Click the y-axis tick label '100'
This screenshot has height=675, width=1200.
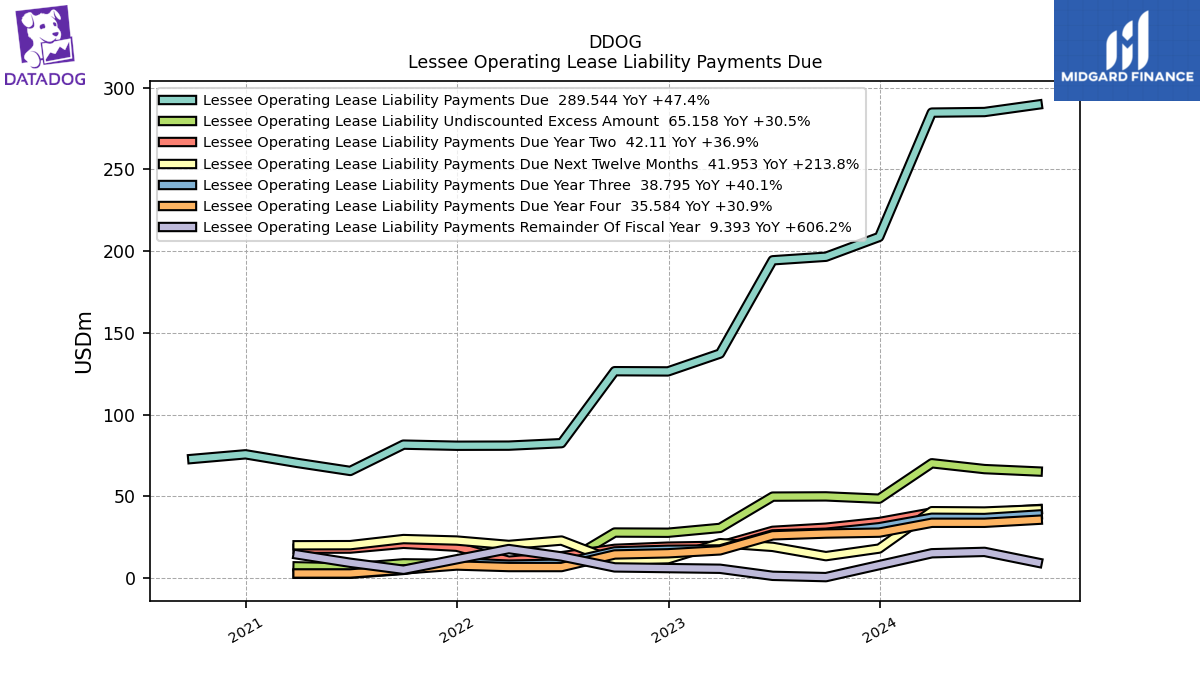tap(120, 415)
